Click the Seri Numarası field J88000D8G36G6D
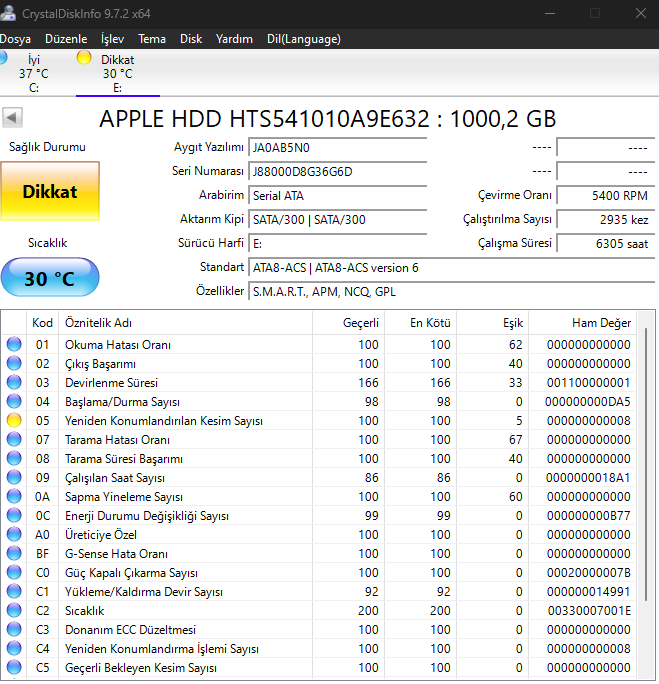Screen dimensions: 659x684 point(337,171)
